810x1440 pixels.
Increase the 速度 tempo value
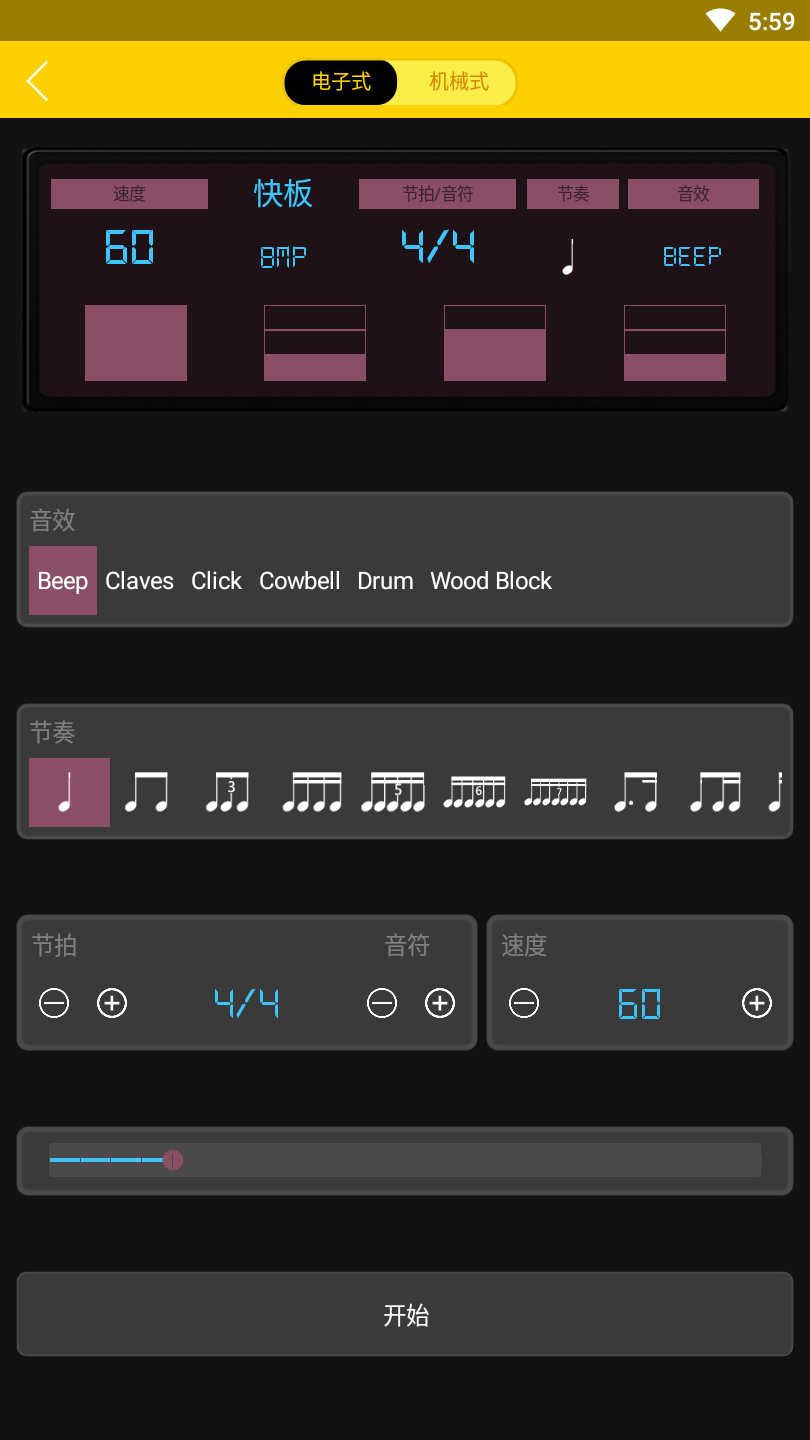pos(757,1003)
